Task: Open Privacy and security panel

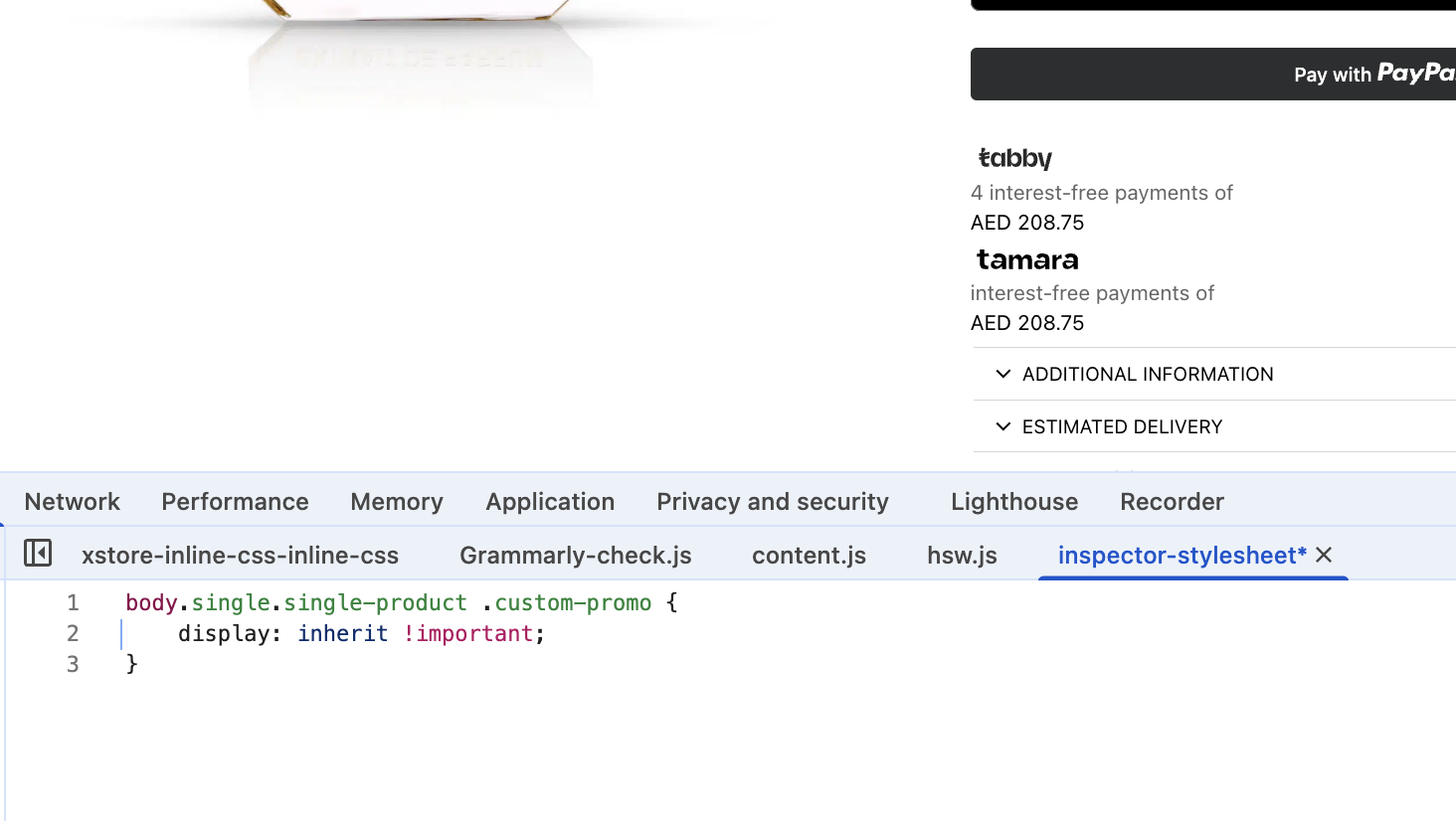Action: tap(773, 502)
